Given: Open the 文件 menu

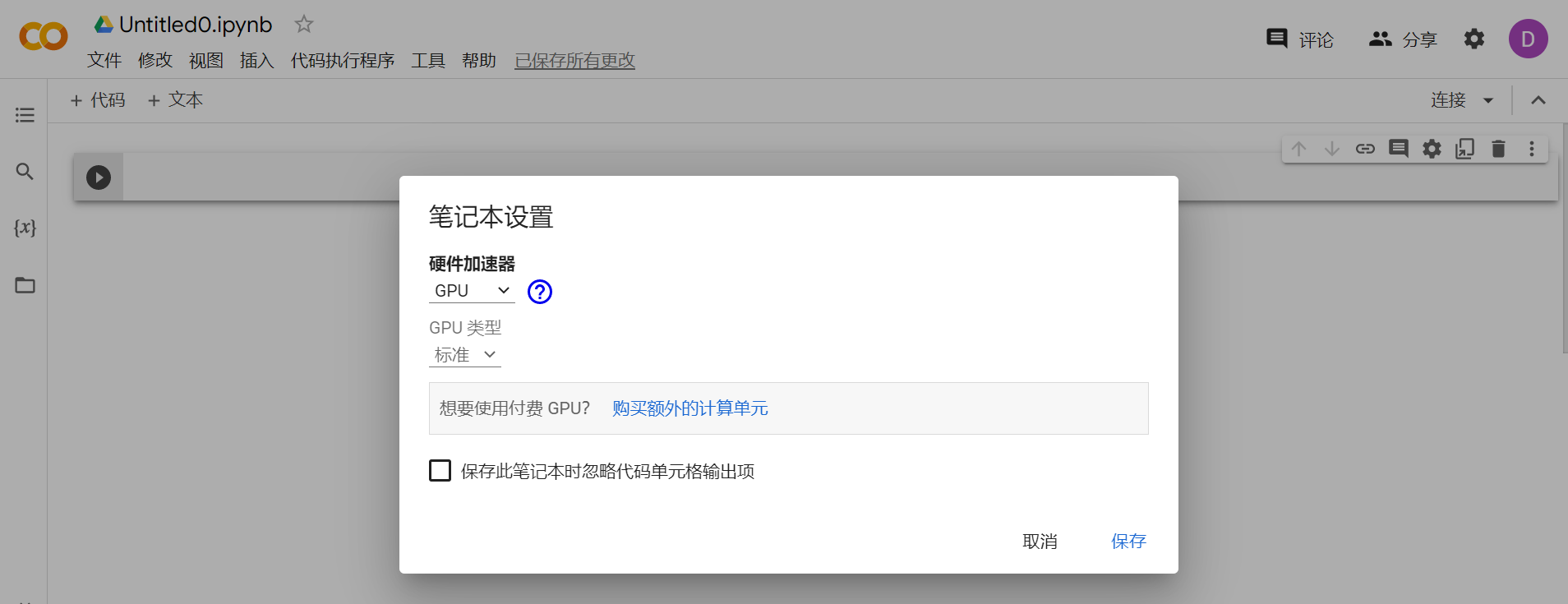Looking at the screenshot, I should pyautogui.click(x=104, y=60).
